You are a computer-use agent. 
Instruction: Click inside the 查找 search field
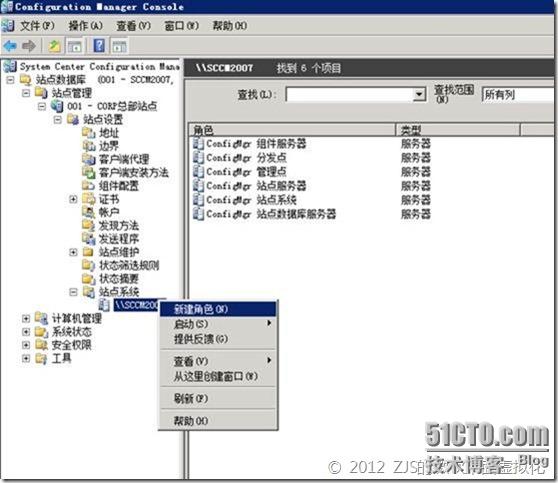click(x=349, y=95)
